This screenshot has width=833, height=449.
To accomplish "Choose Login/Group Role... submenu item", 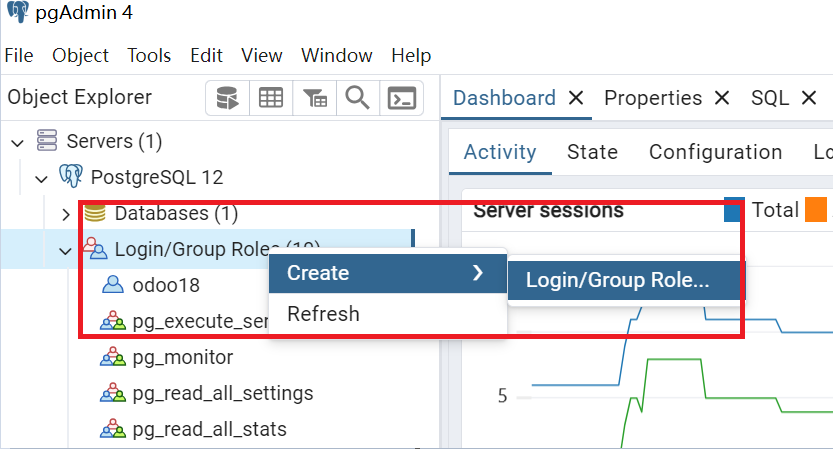I will tap(626, 280).
